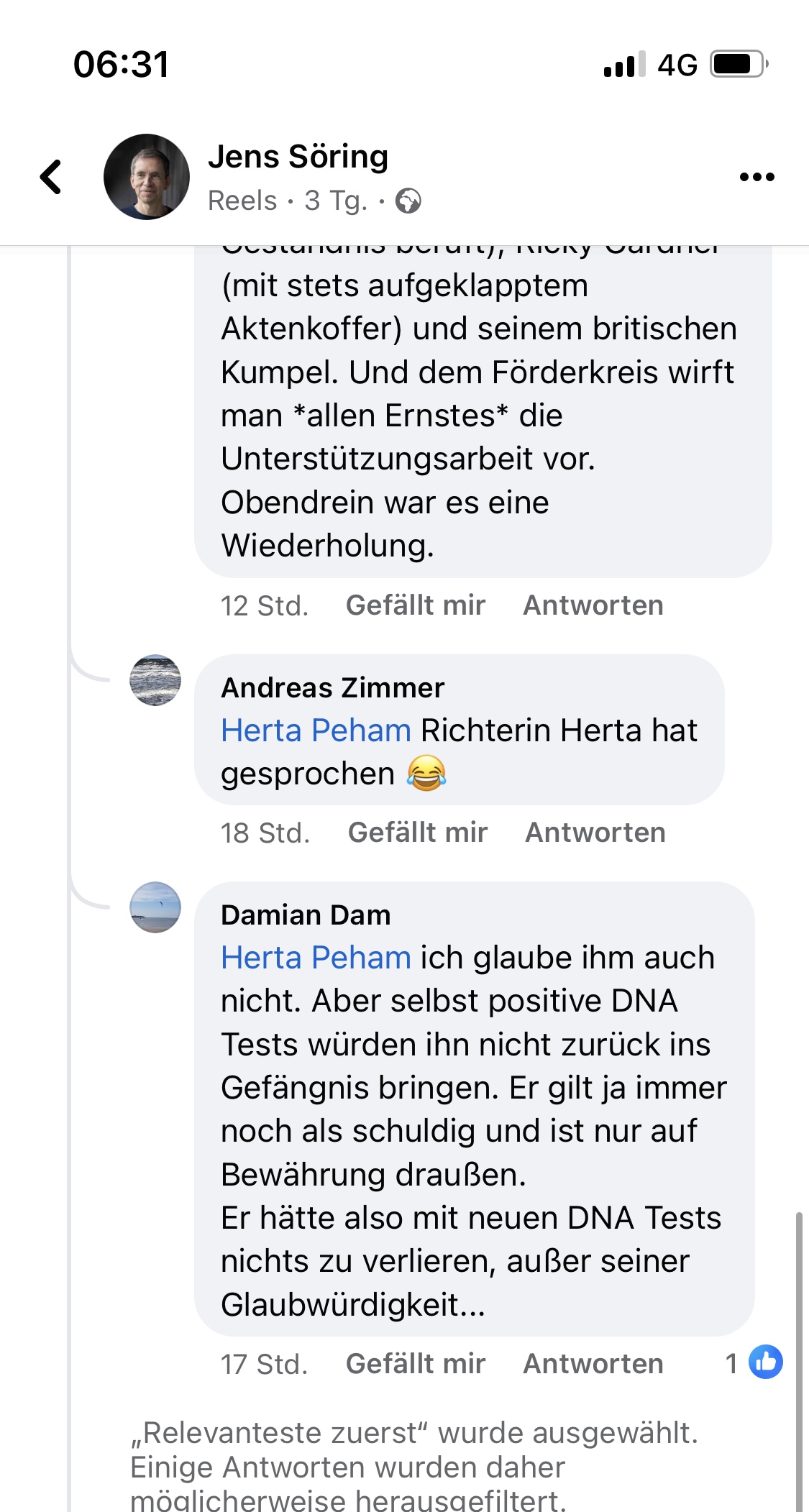Reply to the 12 Std. comment
Screen dimensions: 809x1512
coord(593,605)
